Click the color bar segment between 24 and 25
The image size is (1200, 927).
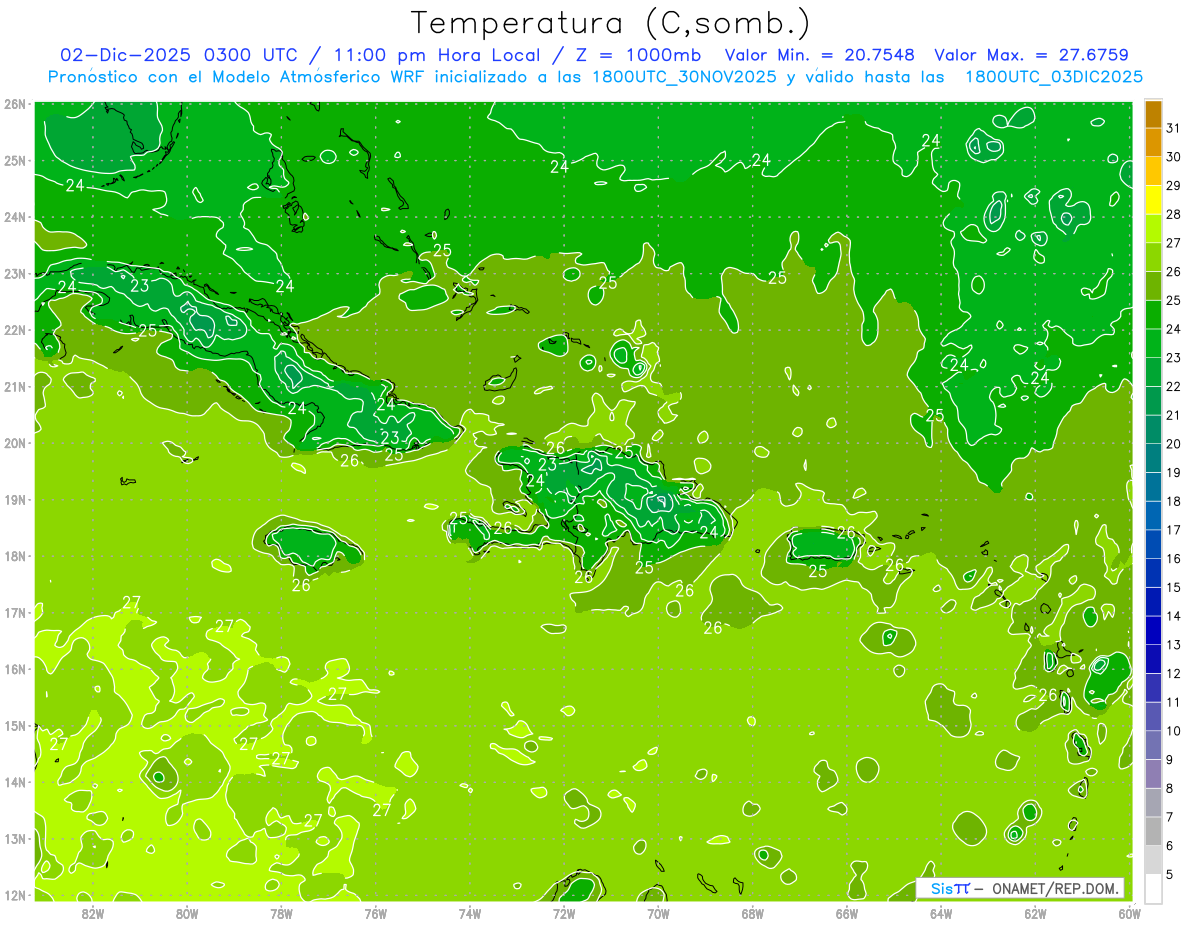pos(1153,314)
